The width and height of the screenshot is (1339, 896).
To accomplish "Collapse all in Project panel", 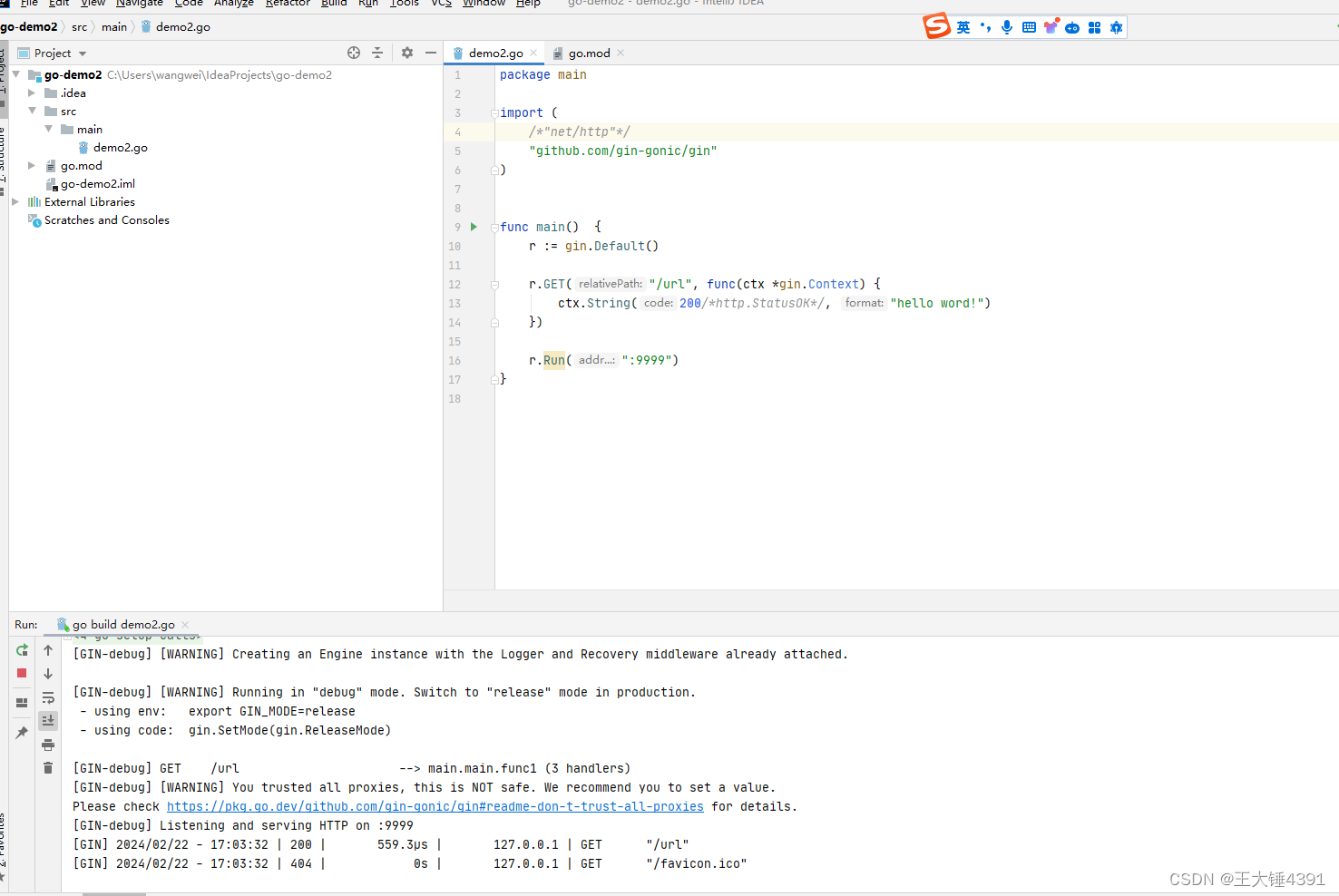I will pos(377,53).
